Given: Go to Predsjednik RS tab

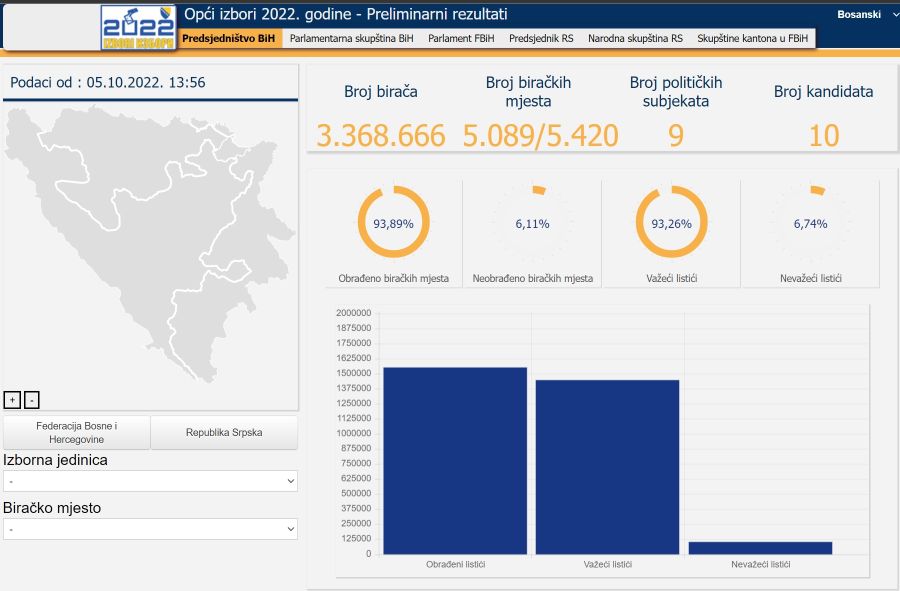Looking at the screenshot, I should tap(541, 38).
